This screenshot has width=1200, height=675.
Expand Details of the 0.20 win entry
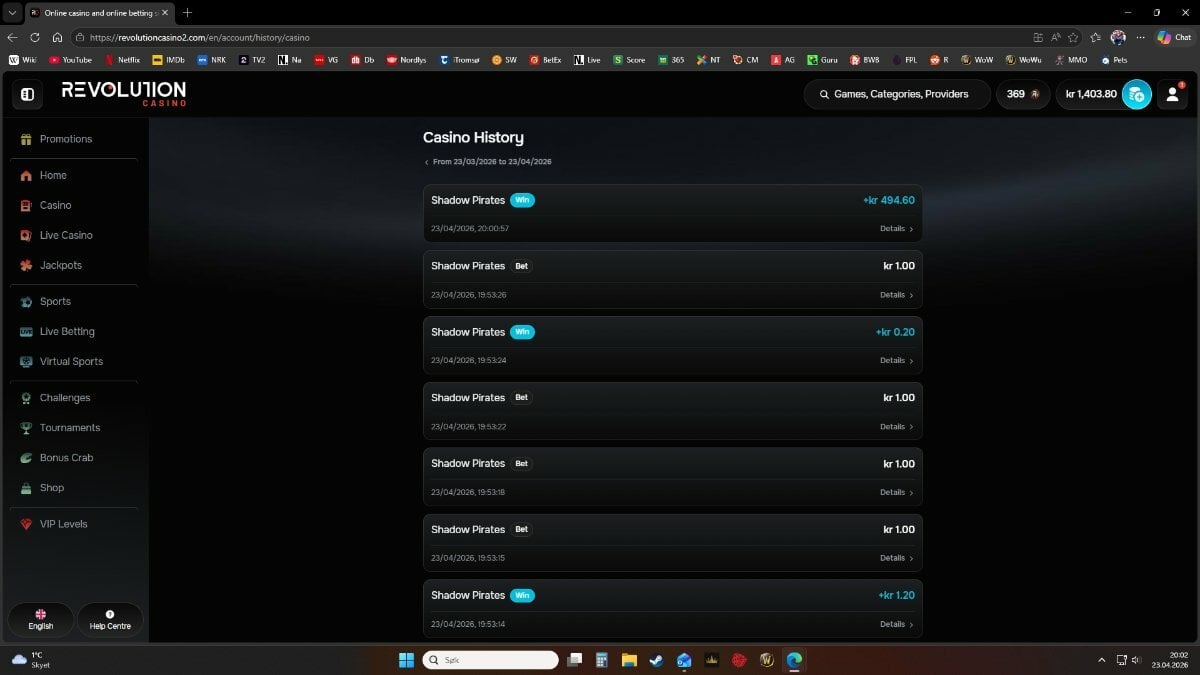896,360
